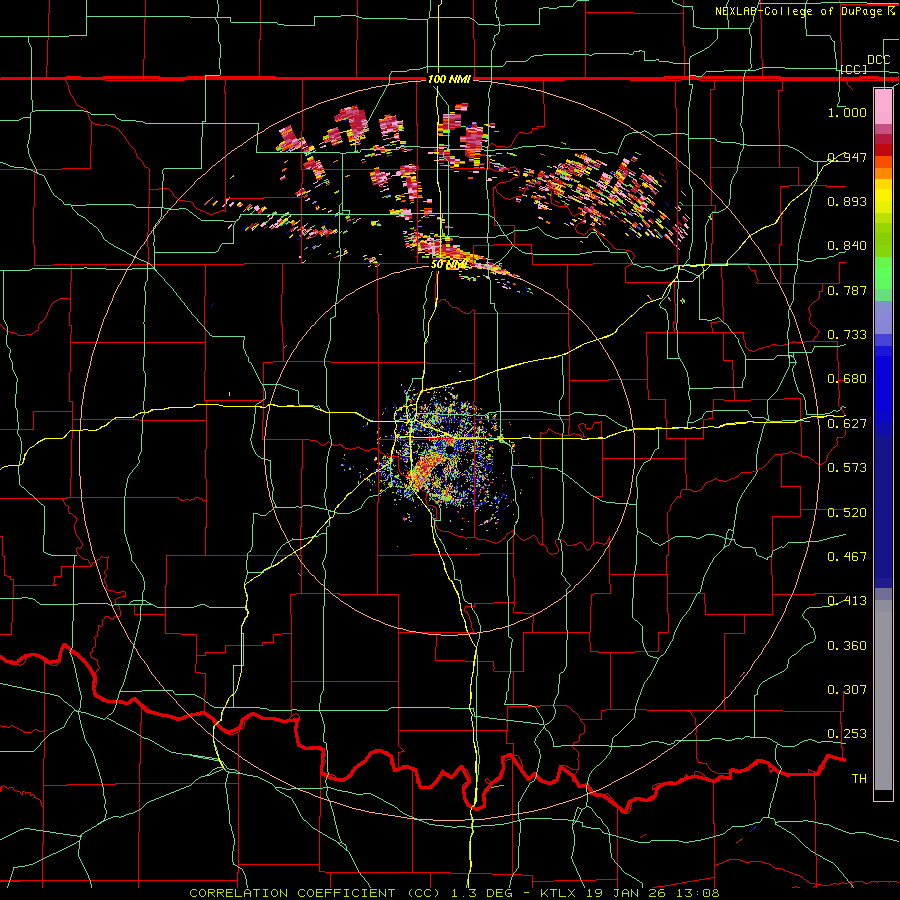Click the 0.680 scale value
This screenshot has width=900, height=900.
pos(847,379)
